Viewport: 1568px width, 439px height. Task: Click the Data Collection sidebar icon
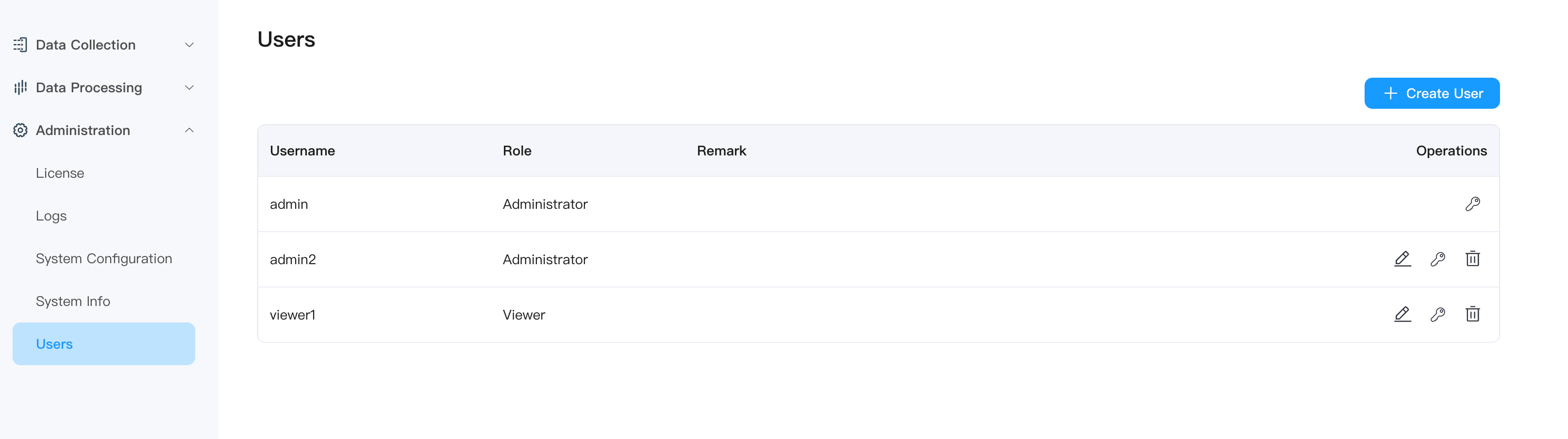(20, 45)
